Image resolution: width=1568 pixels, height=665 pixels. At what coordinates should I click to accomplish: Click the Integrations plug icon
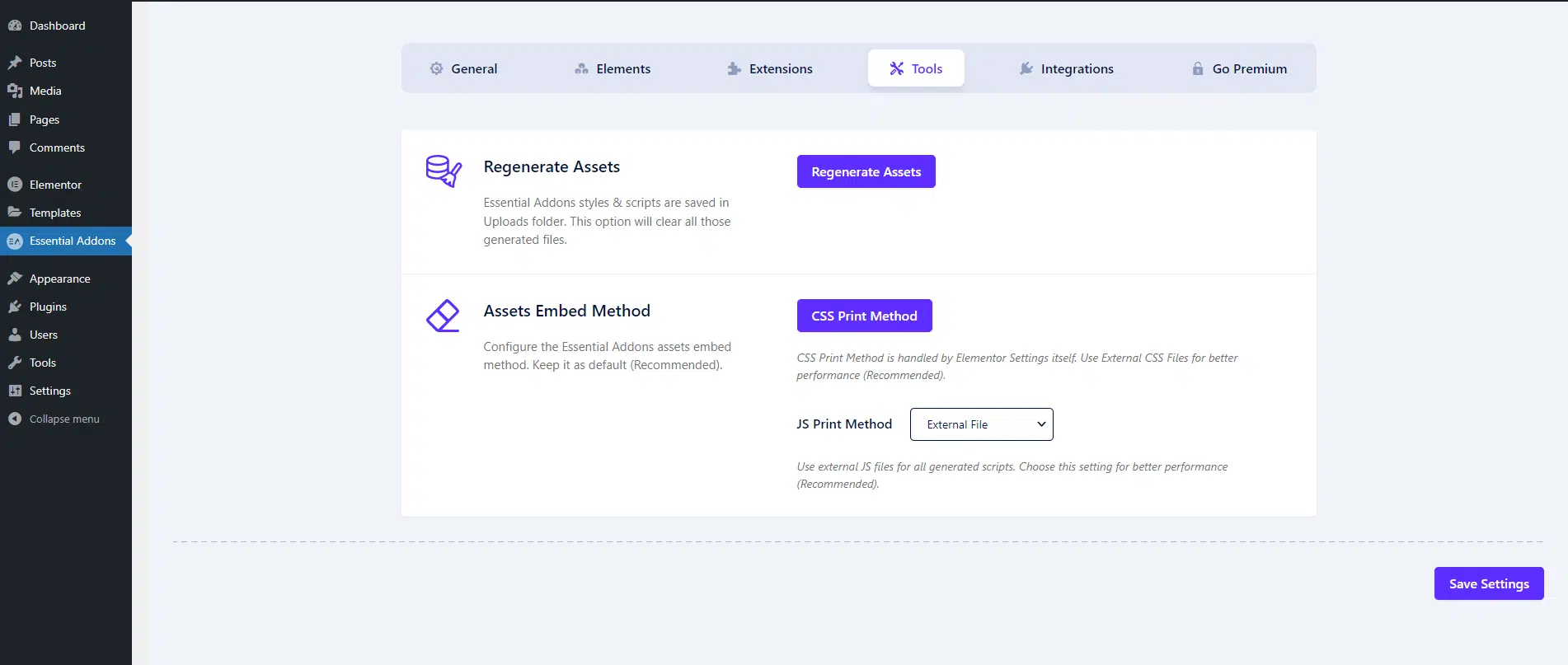pos(1026,68)
